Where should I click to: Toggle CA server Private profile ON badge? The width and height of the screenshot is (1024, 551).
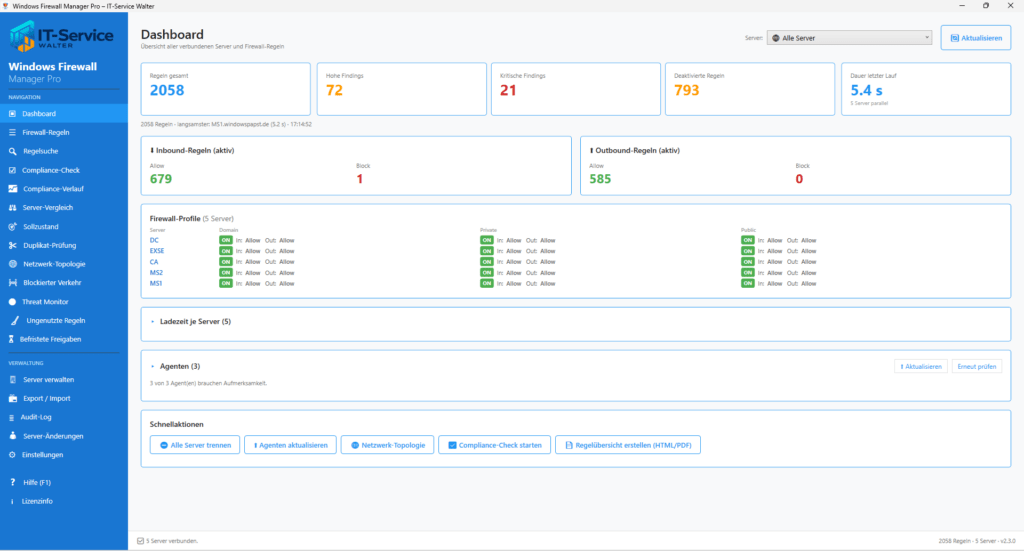[487, 262]
